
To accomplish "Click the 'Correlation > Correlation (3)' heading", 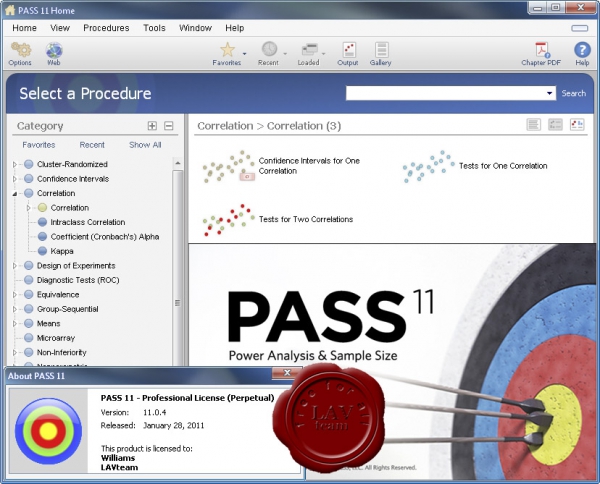I will [269, 125].
